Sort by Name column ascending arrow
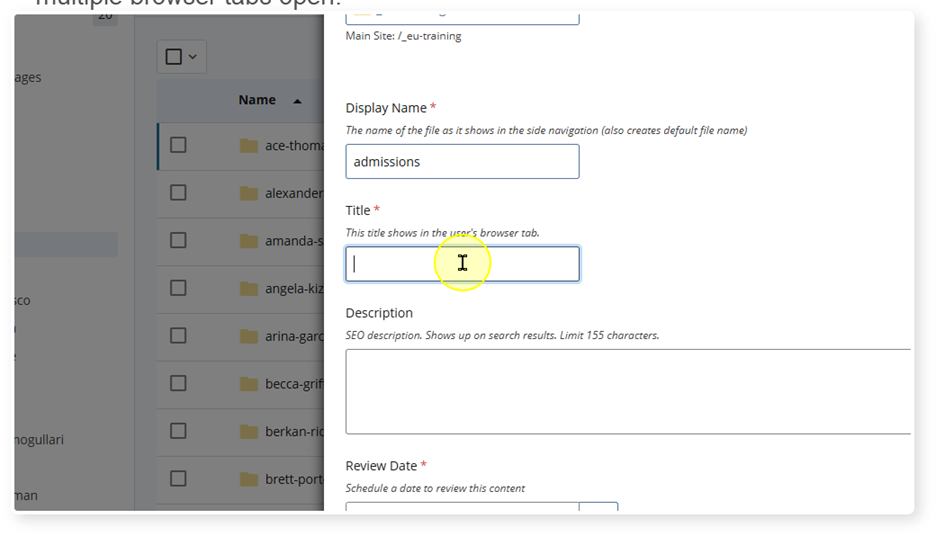Image resolution: width=936 pixels, height=536 pixels. tap(297, 101)
